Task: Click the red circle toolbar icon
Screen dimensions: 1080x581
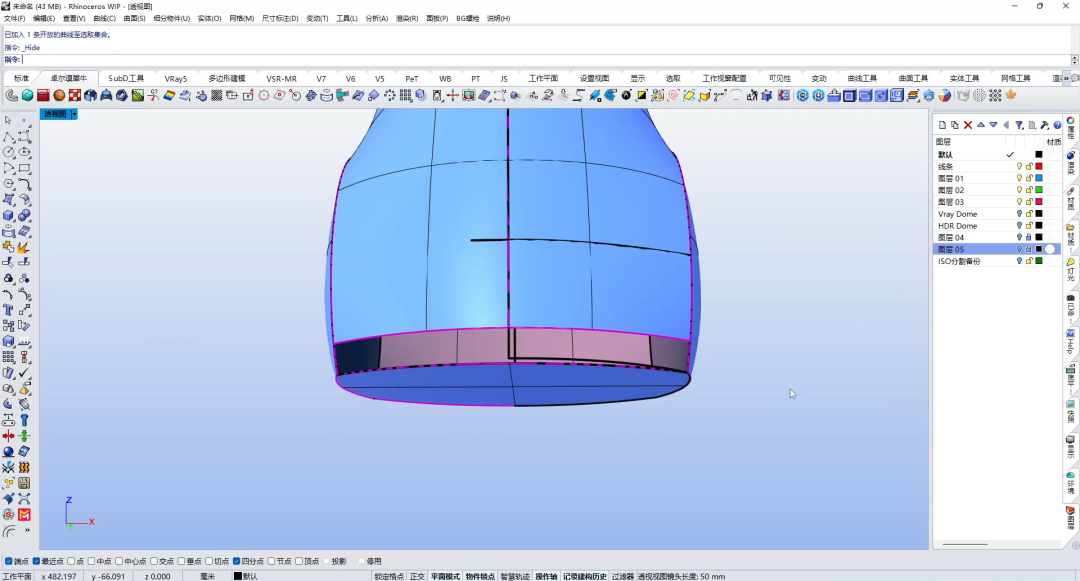Action: 264,95
